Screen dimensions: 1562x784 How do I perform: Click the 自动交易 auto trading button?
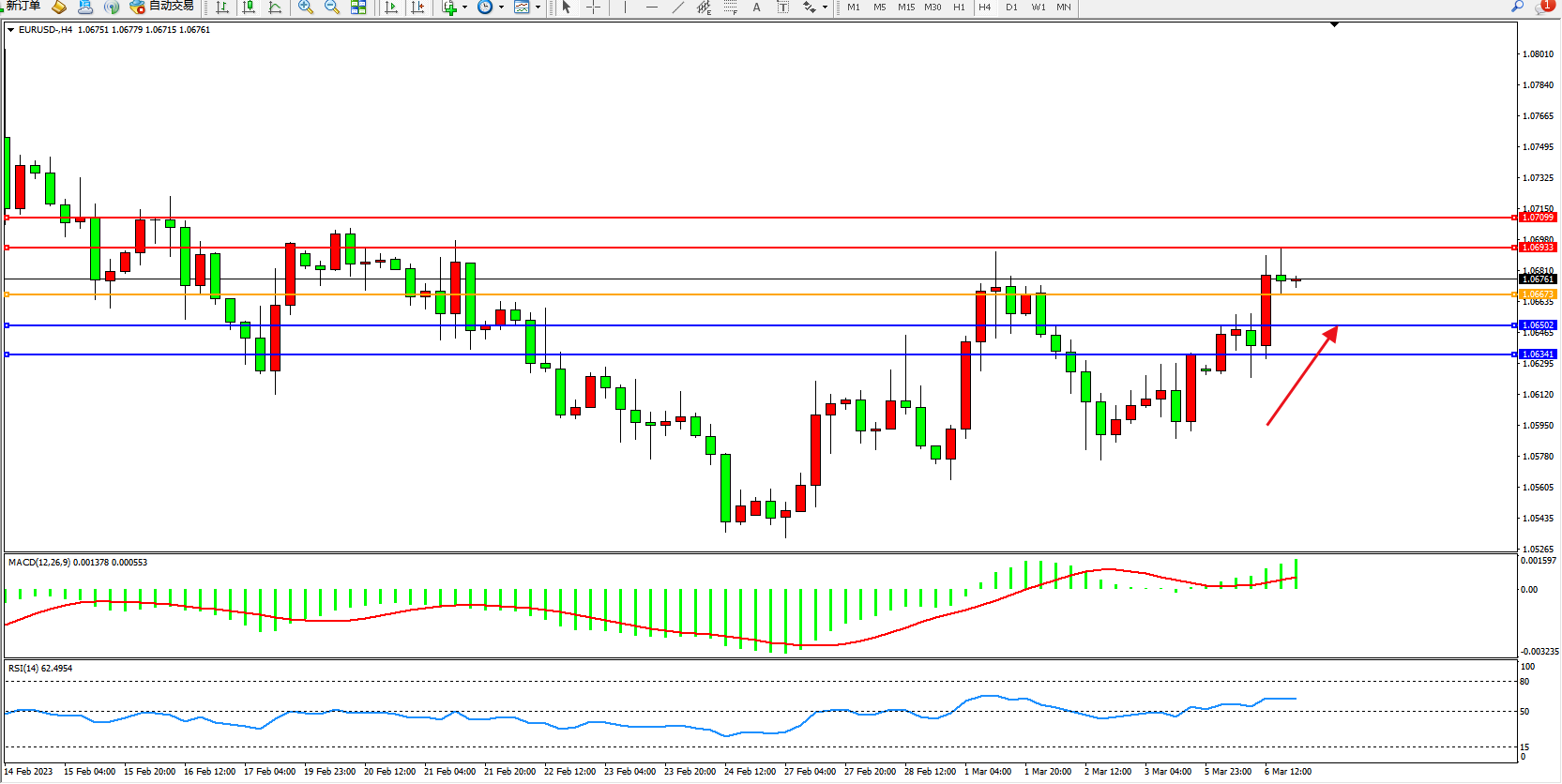point(162,7)
